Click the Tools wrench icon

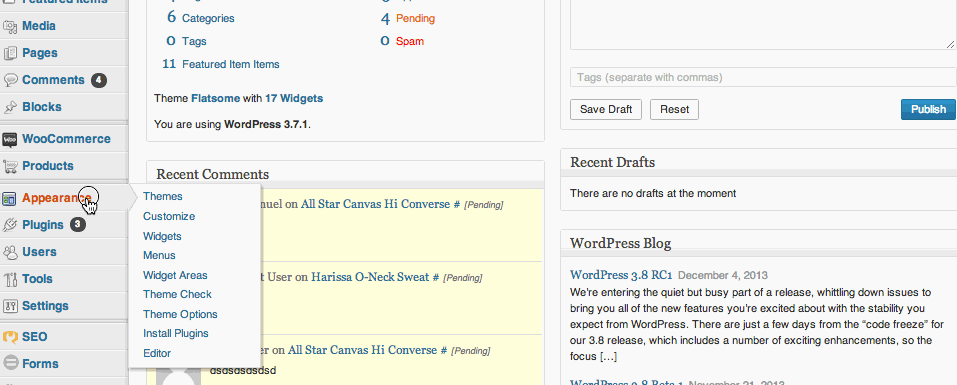(x=10, y=279)
